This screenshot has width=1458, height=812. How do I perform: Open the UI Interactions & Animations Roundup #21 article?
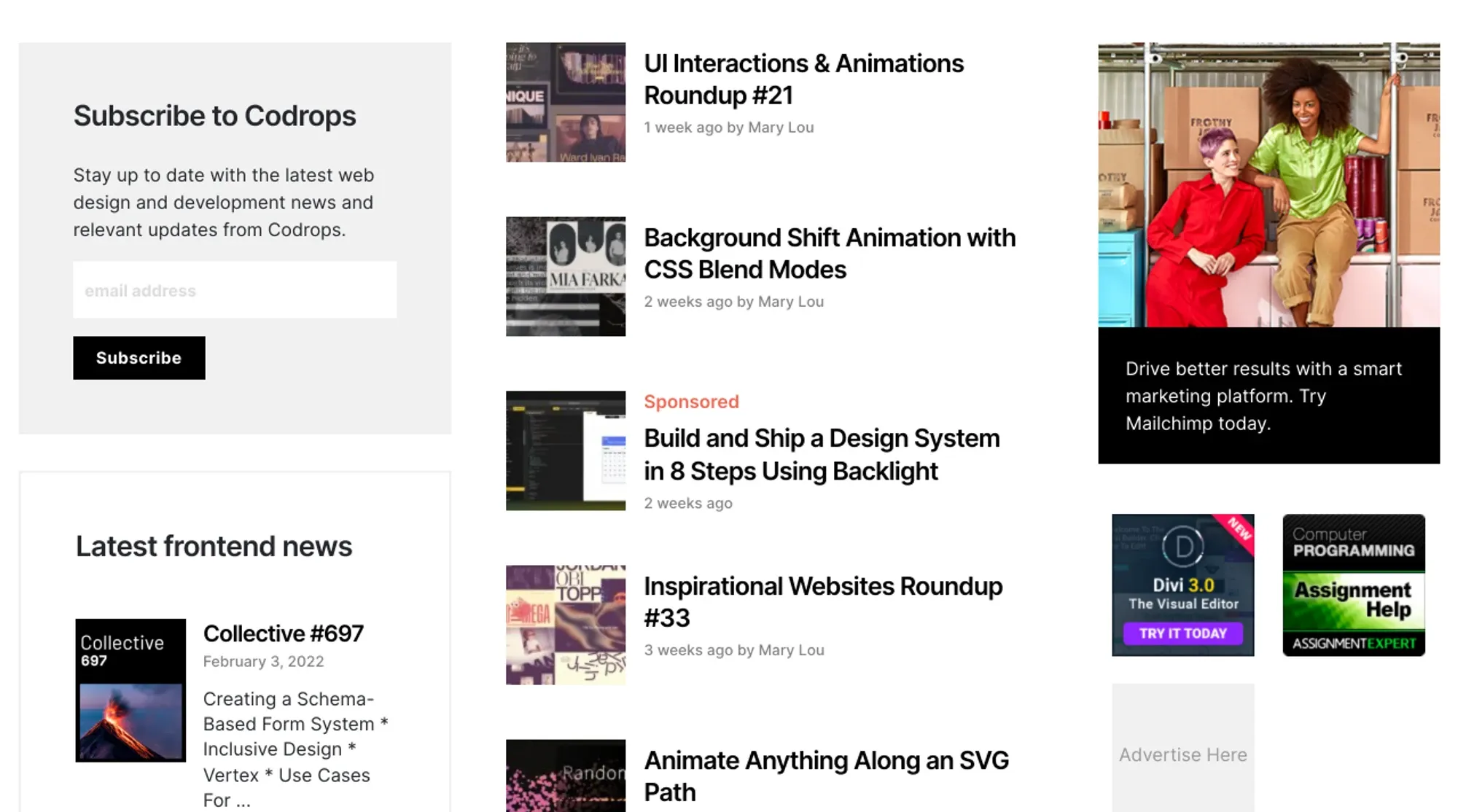(803, 79)
